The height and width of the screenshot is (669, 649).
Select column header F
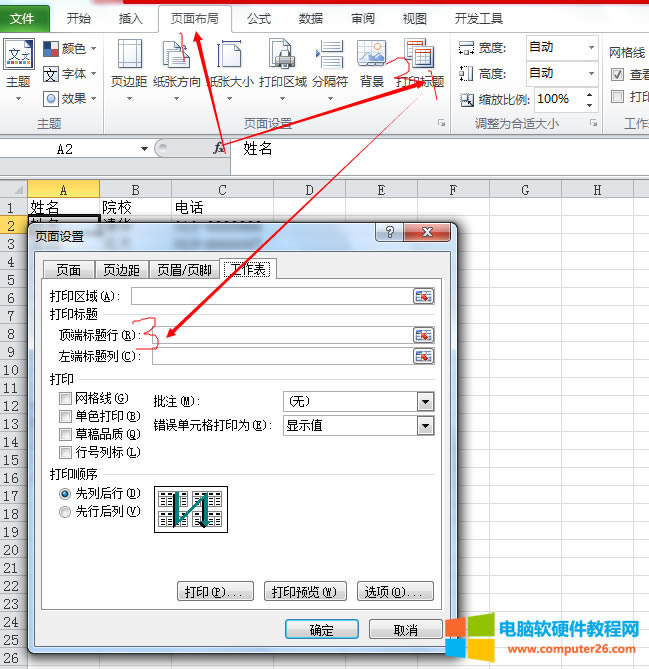point(453,189)
